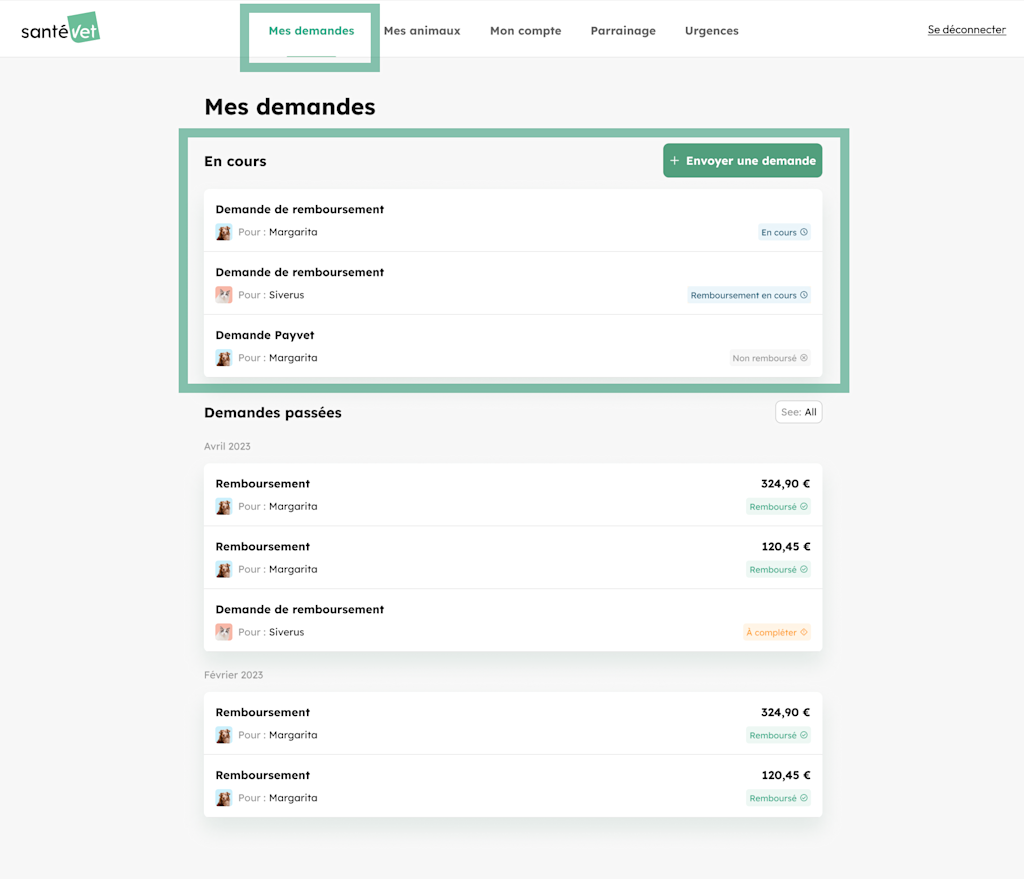Image resolution: width=1024 pixels, height=879 pixels.
Task: Click the Février 2023 month label
Action: [233, 675]
